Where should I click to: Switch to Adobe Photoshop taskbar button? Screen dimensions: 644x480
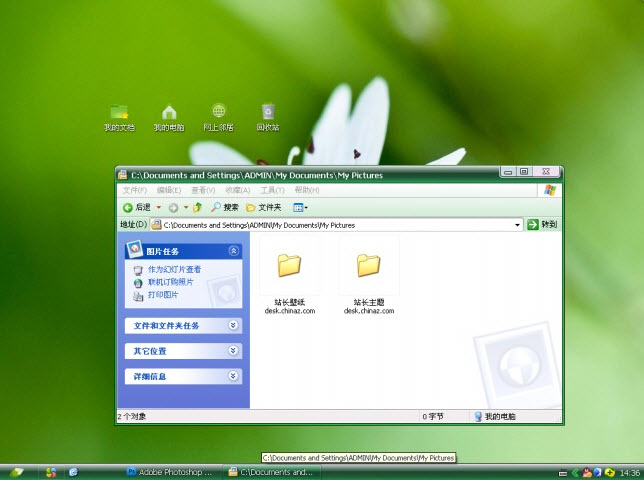click(x=172, y=472)
